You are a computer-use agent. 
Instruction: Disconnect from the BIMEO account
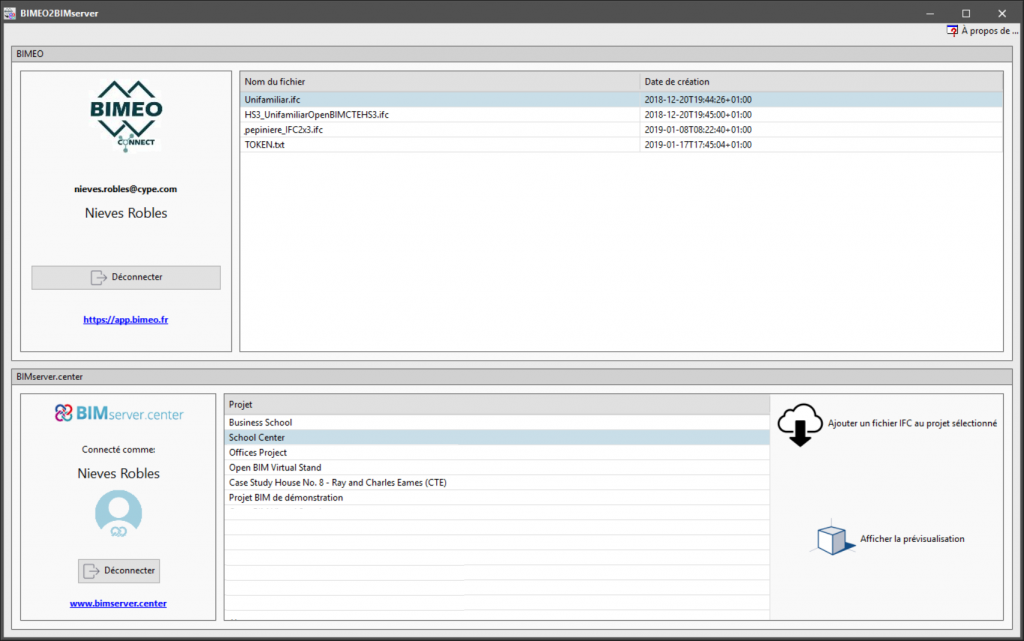point(126,277)
